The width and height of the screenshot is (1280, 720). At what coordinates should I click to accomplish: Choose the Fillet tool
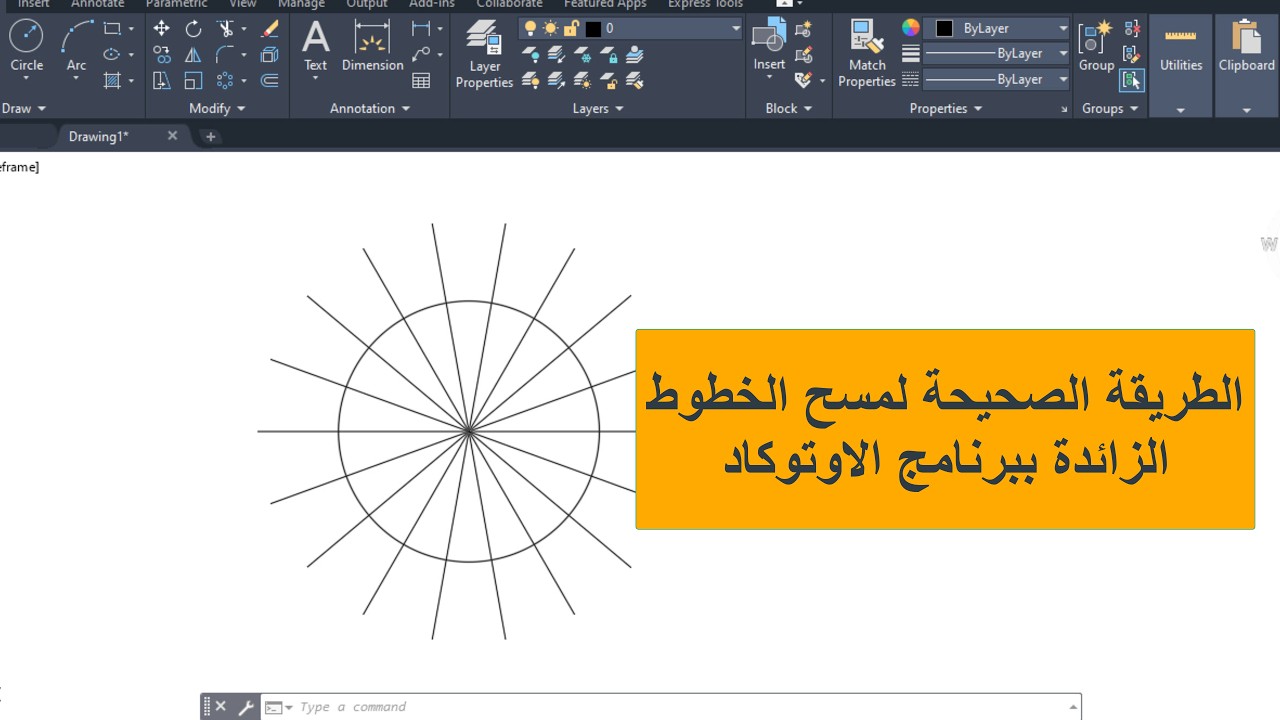point(226,55)
